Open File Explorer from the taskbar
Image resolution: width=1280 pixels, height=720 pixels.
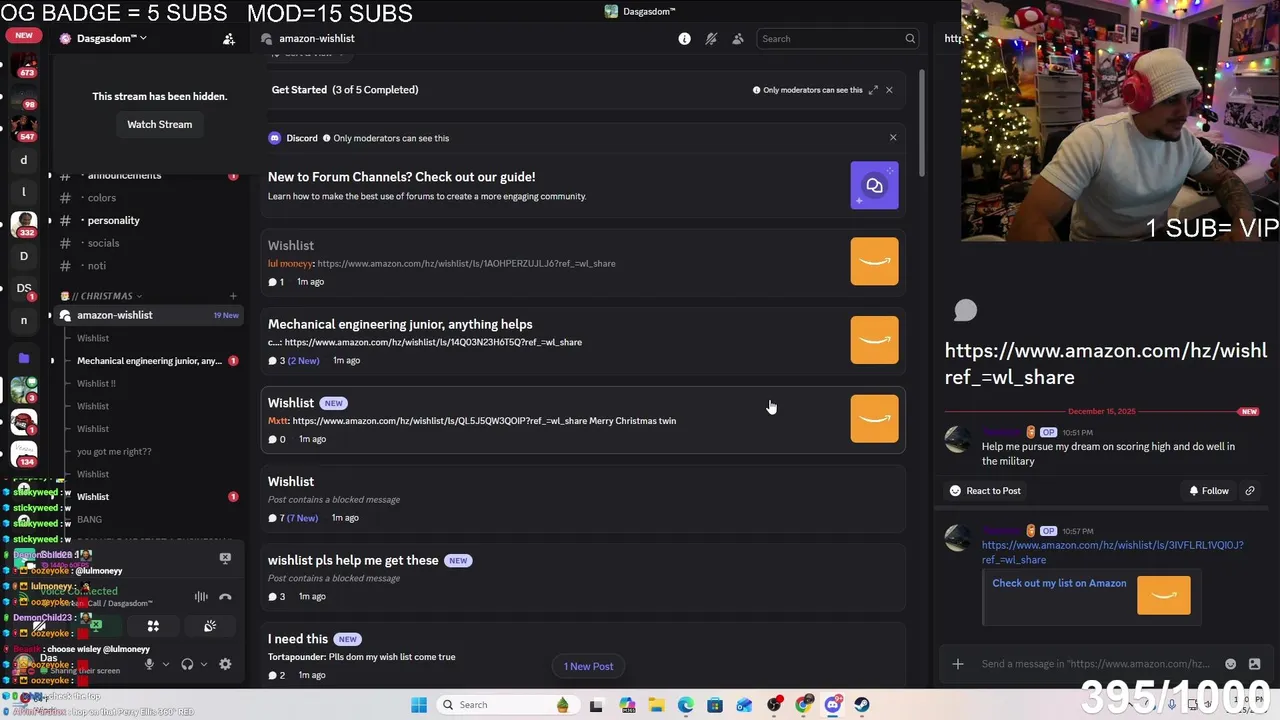pos(656,705)
